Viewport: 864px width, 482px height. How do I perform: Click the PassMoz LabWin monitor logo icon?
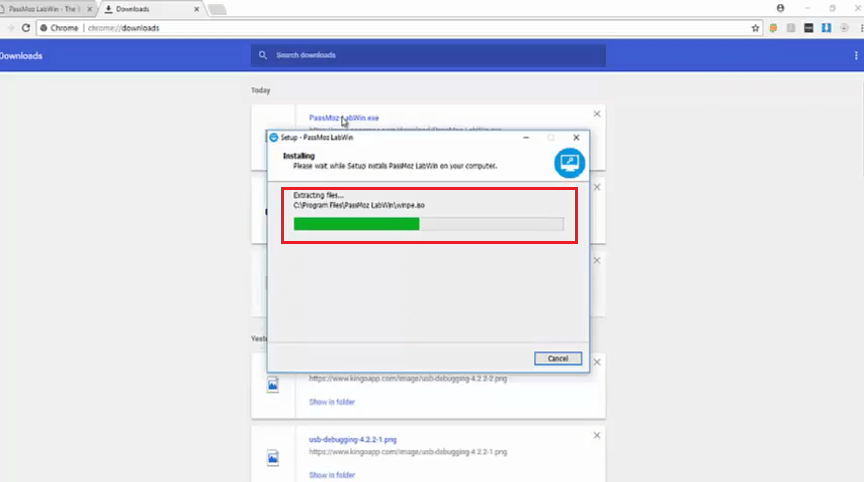coord(569,163)
